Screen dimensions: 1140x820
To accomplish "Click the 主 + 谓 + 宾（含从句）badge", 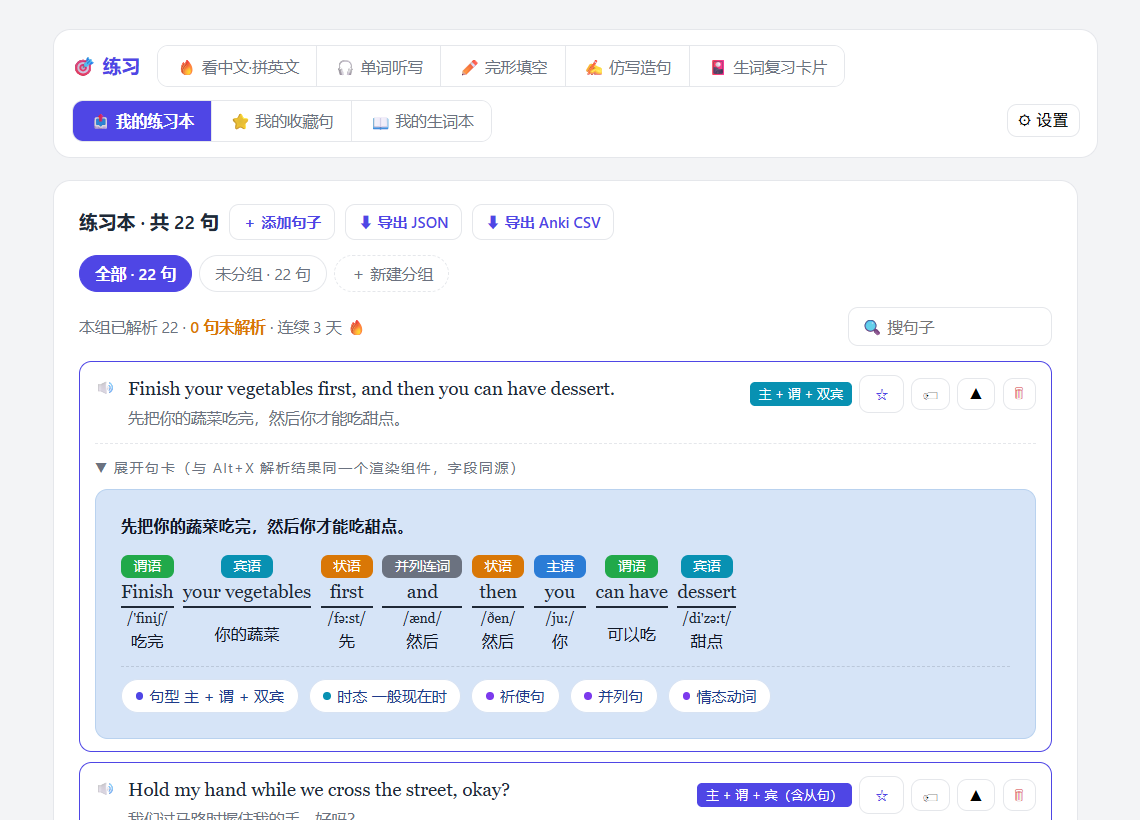I will point(774,795).
